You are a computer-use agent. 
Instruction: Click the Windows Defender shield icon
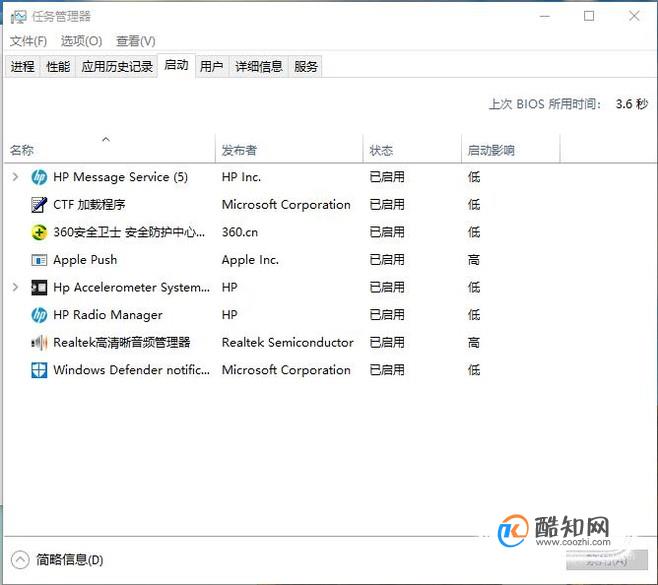click(x=39, y=370)
